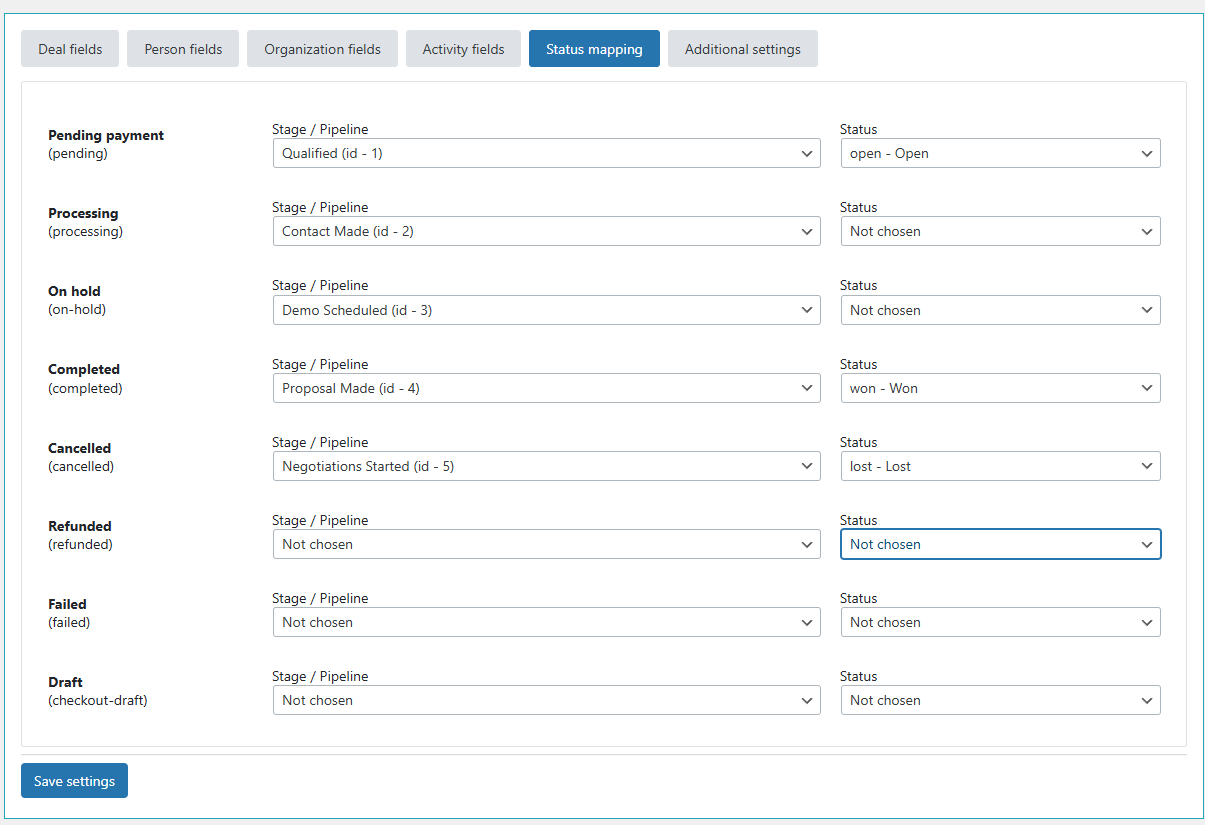The height and width of the screenshot is (825, 1205).
Task: Open the Draft Stage dropdown
Action: [x=546, y=700]
